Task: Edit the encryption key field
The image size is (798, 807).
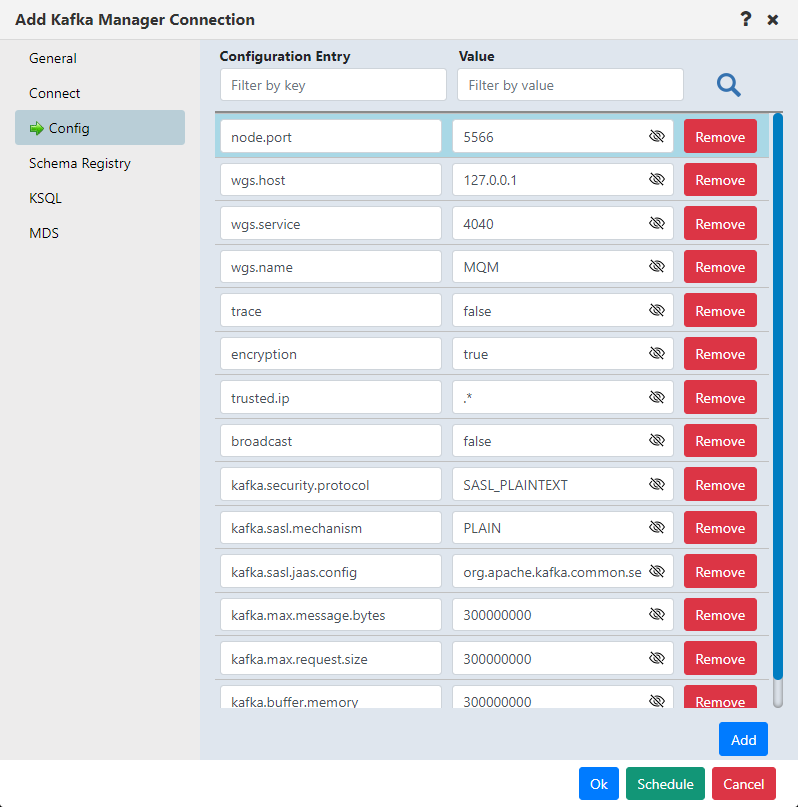Action: click(x=331, y=354)
